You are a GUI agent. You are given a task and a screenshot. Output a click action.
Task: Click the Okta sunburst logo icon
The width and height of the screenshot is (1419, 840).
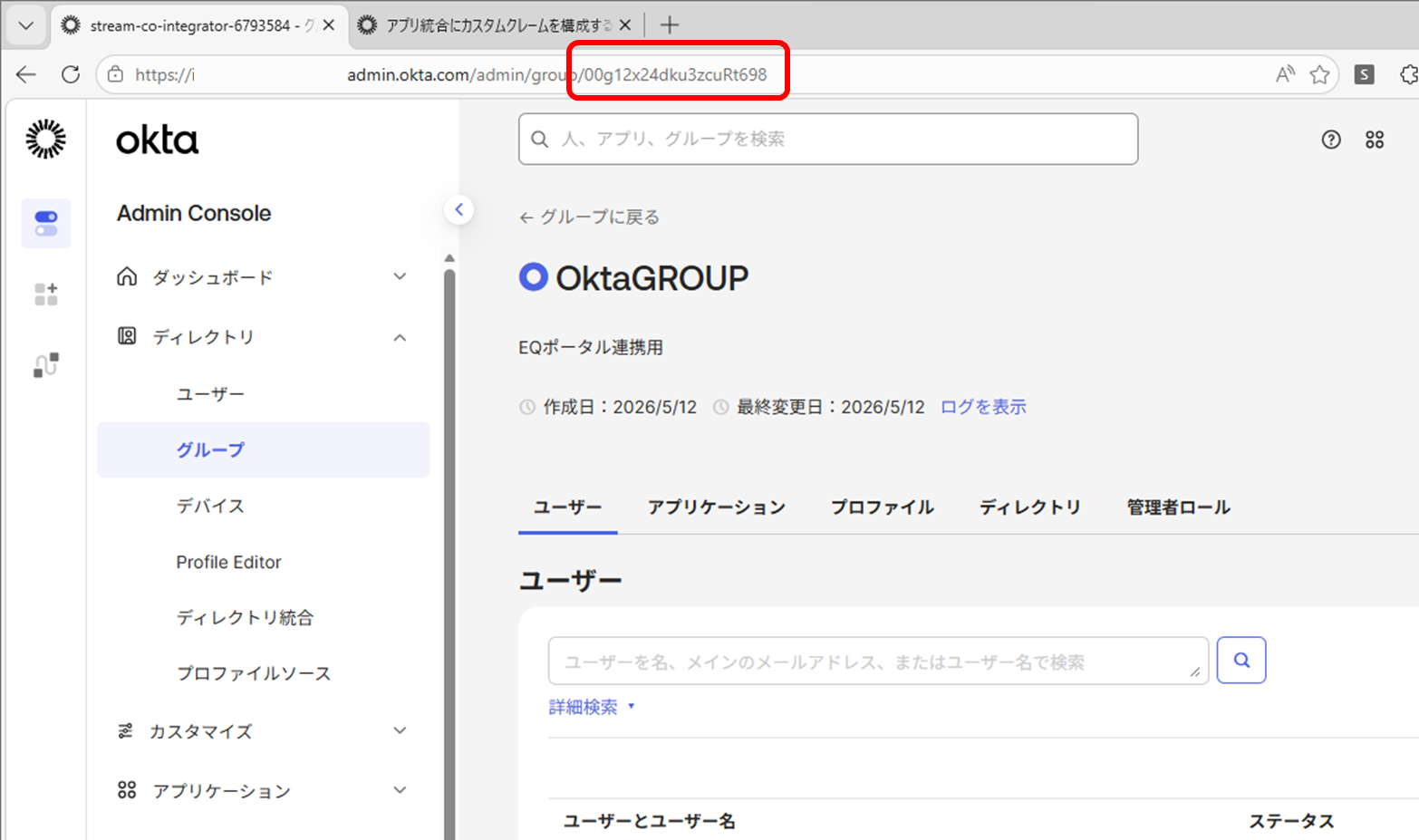tap(45, 139)
